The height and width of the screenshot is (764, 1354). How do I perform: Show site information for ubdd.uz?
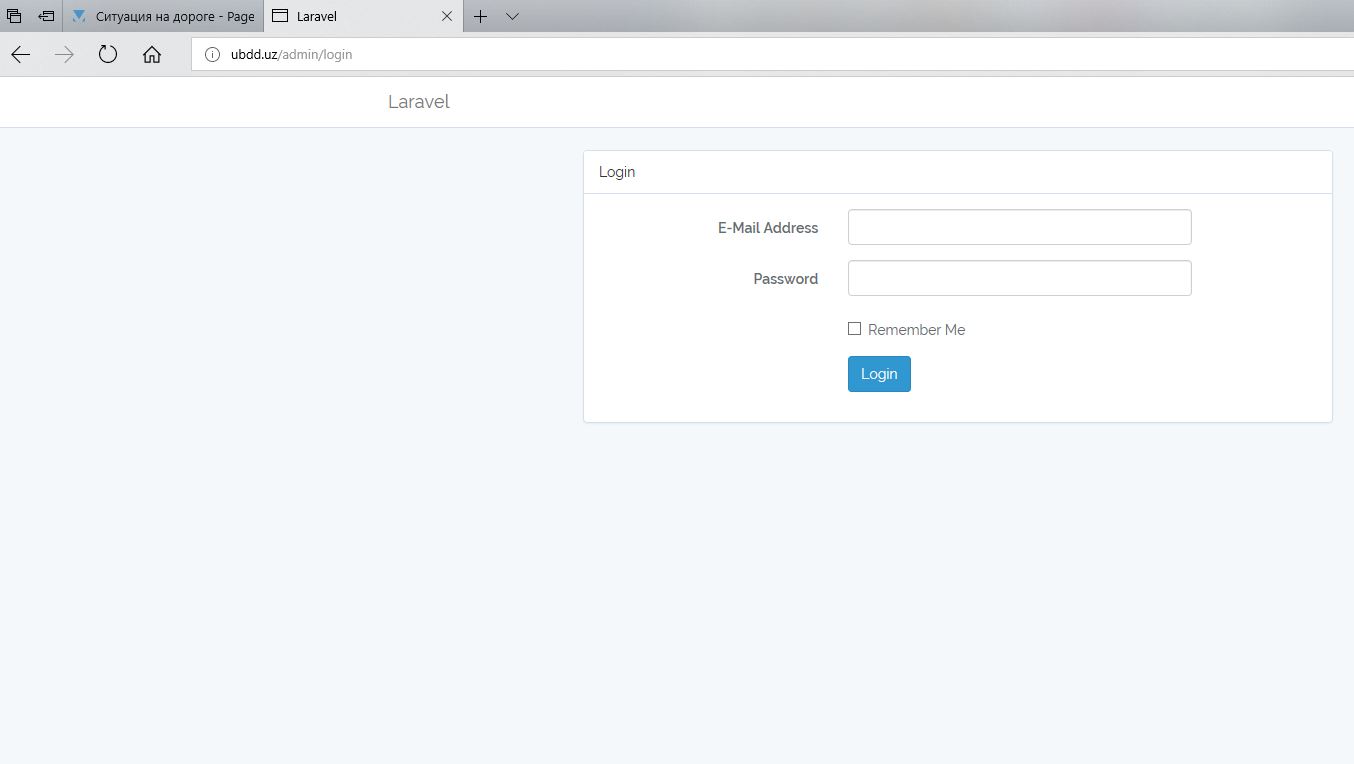pyautogui.click(x=212, y=55)
